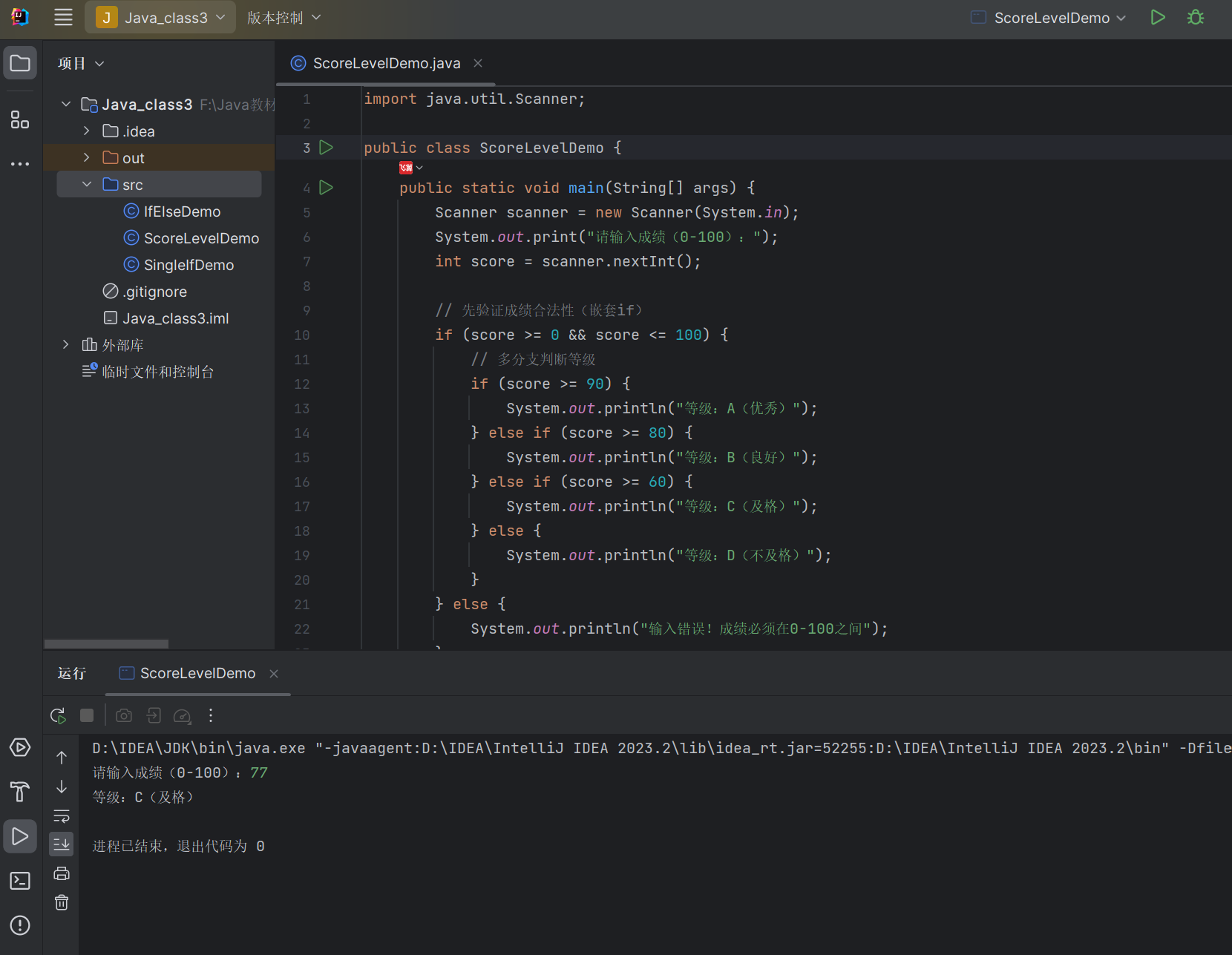Collapse the src folder
Image resolution: width=1232 pixels, height=955 pixels.
[x=87, y=185]
